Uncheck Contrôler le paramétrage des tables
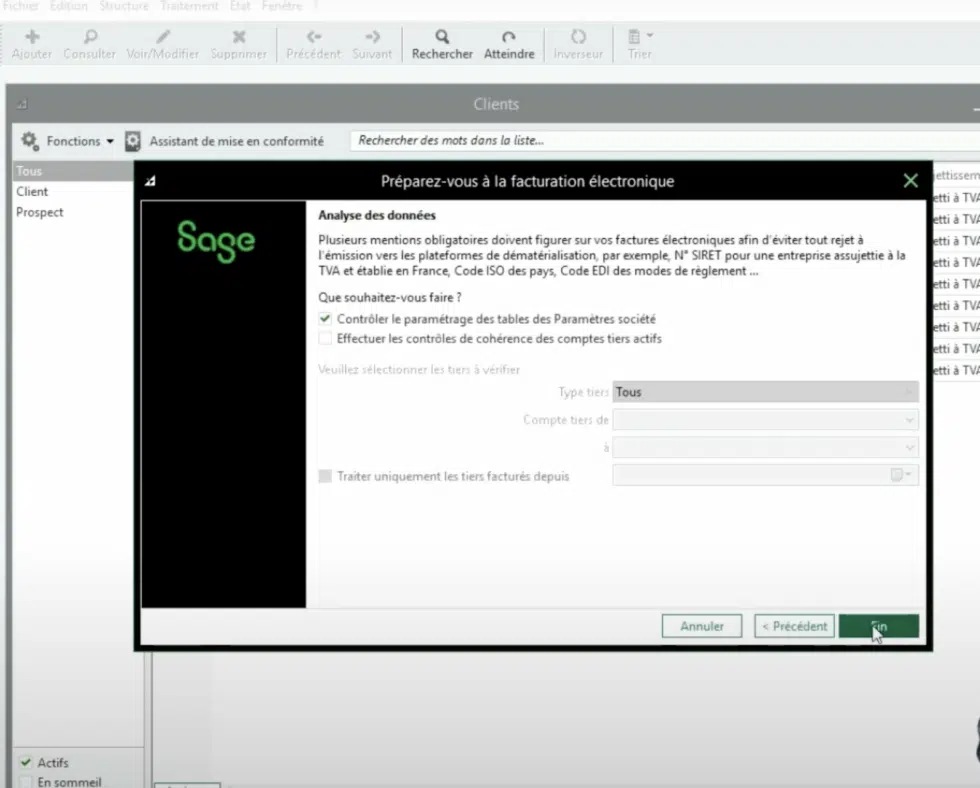The width and height of the screenshot is (980, 788). pos(325,319)
